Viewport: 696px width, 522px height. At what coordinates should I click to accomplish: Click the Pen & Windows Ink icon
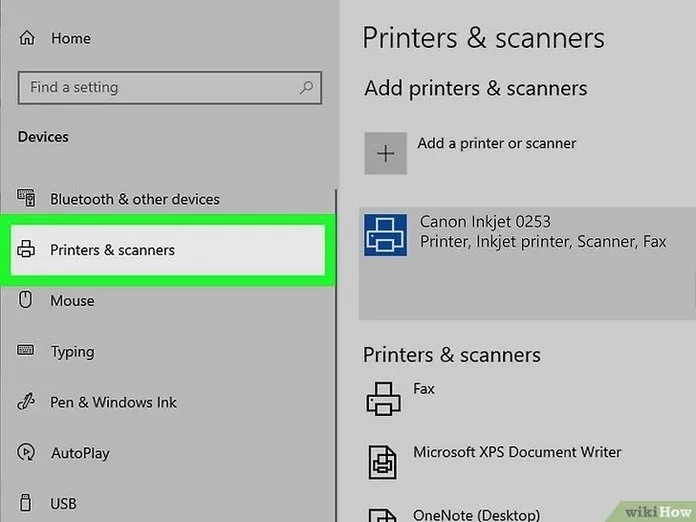click(x=27, y=402)
